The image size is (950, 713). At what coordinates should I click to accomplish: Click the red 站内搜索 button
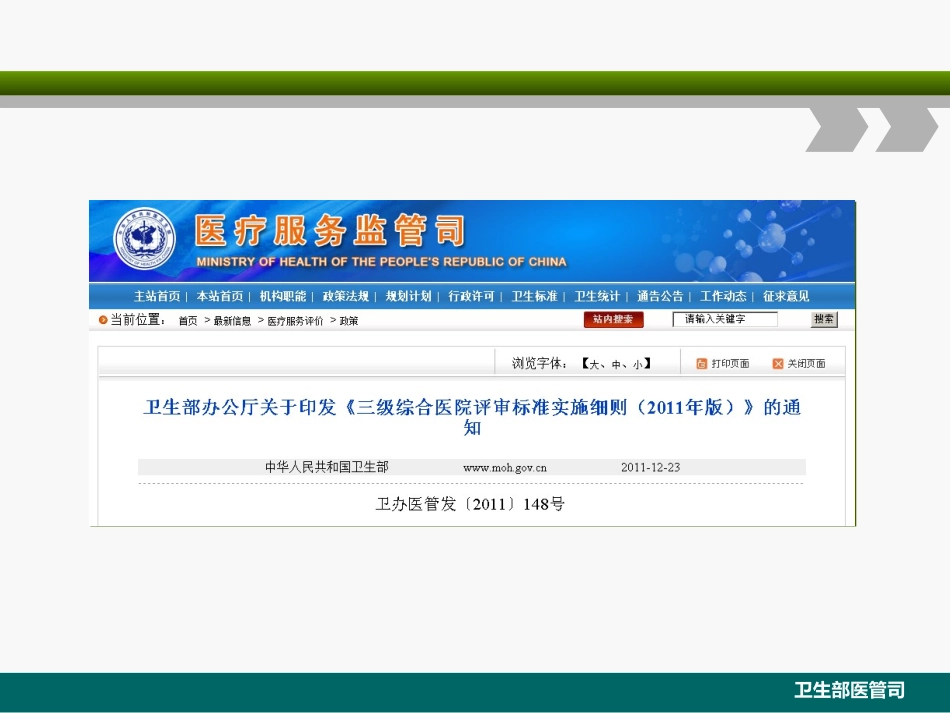point(613,320)
